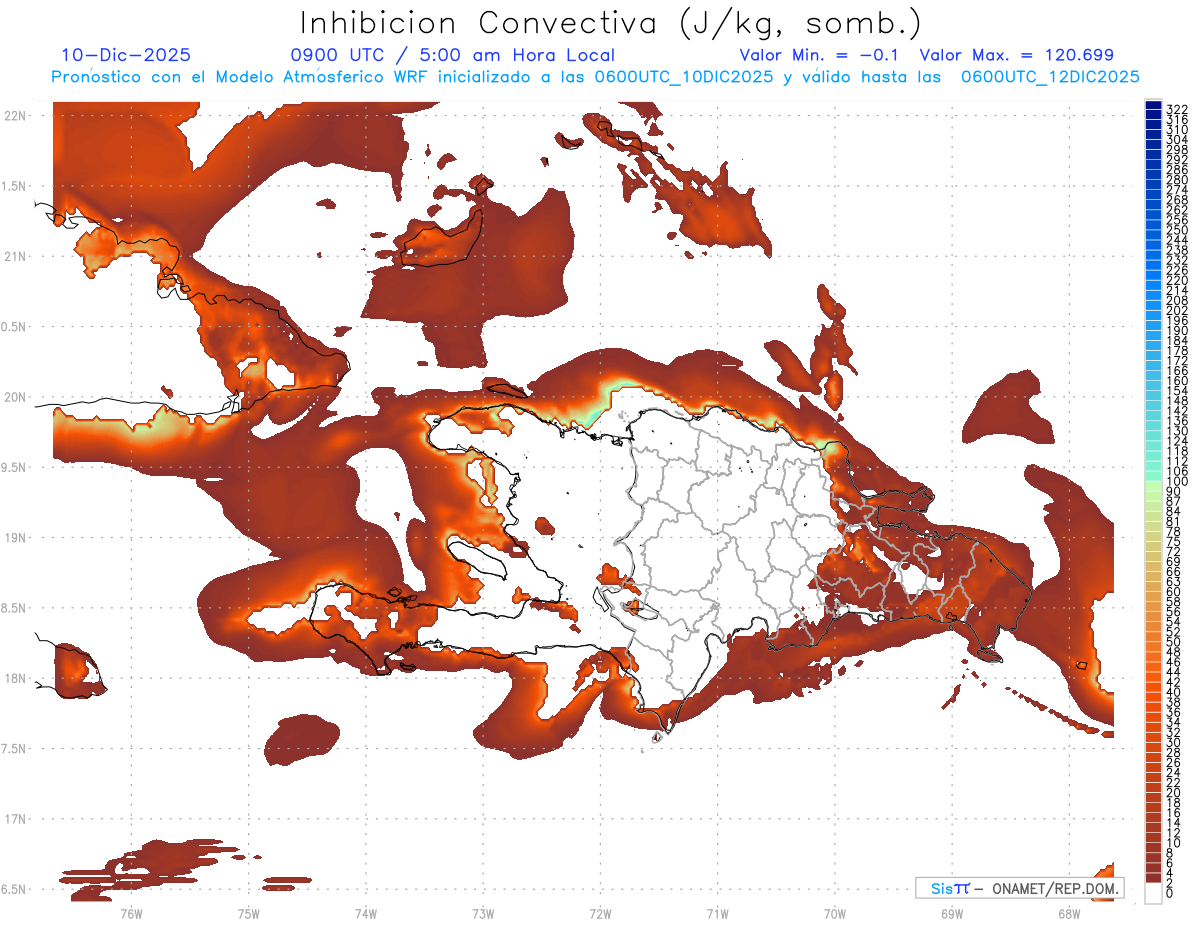Click the colorbar value "250"
Image resolution: width=1200 pixels, height=927 pixels.
pyautogui.click(x=1176, y=230)
